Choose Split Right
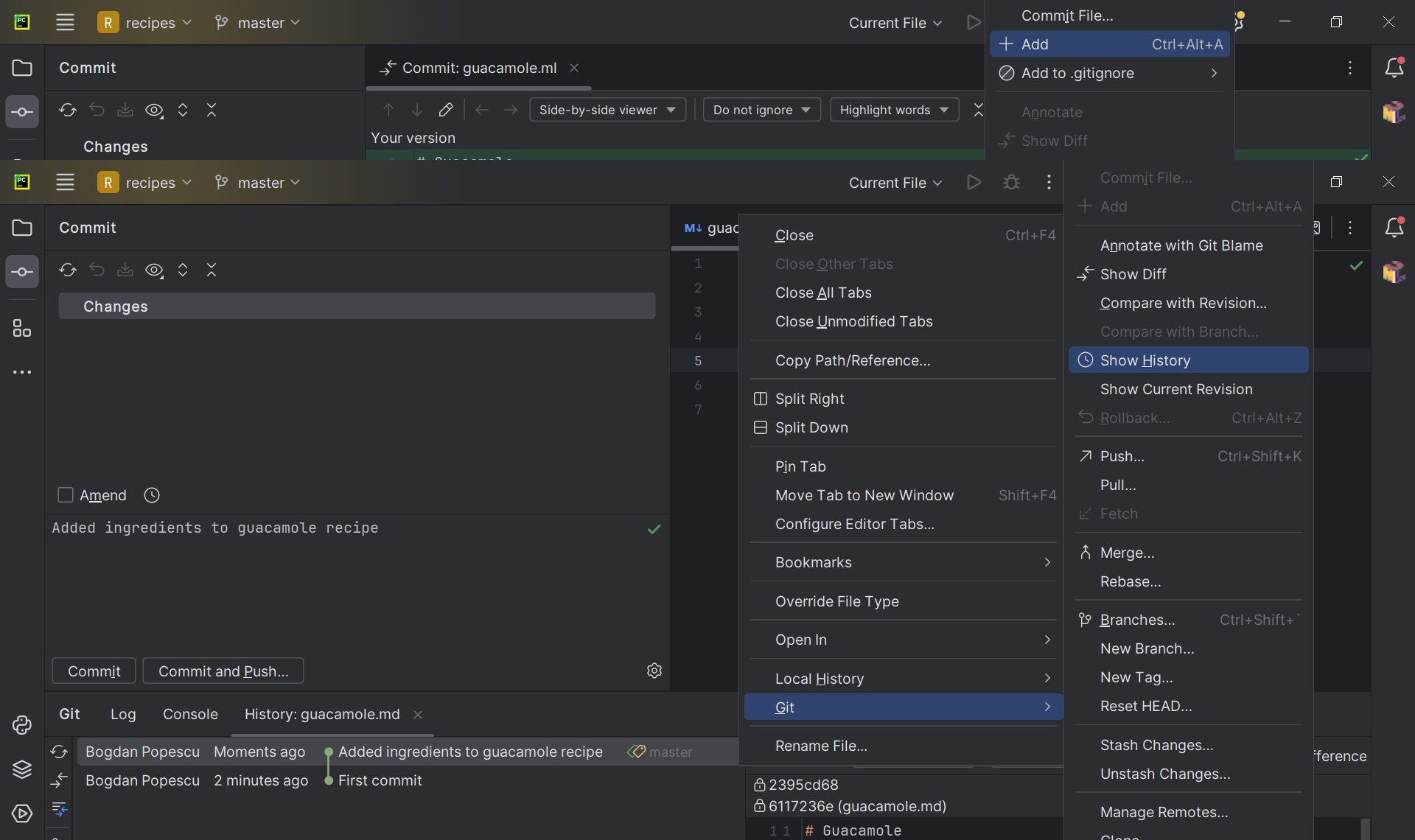 (904, 399)
